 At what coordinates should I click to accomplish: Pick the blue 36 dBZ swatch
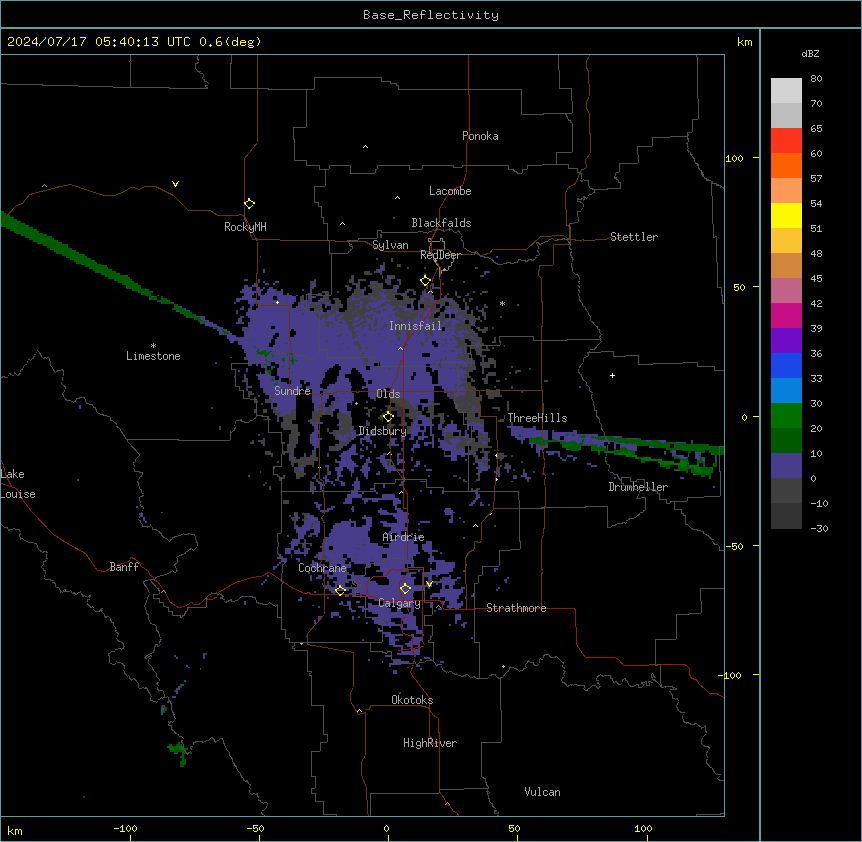point(786,365)
